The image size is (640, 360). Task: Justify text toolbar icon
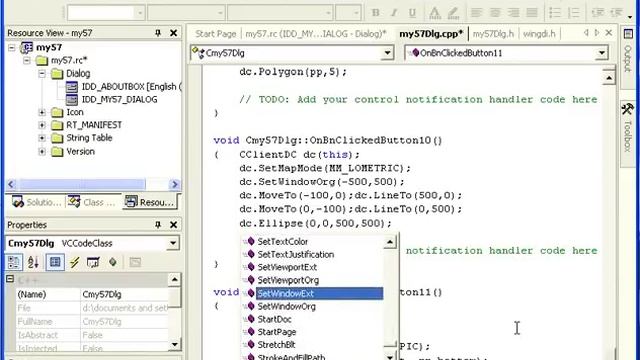(531, 13)
